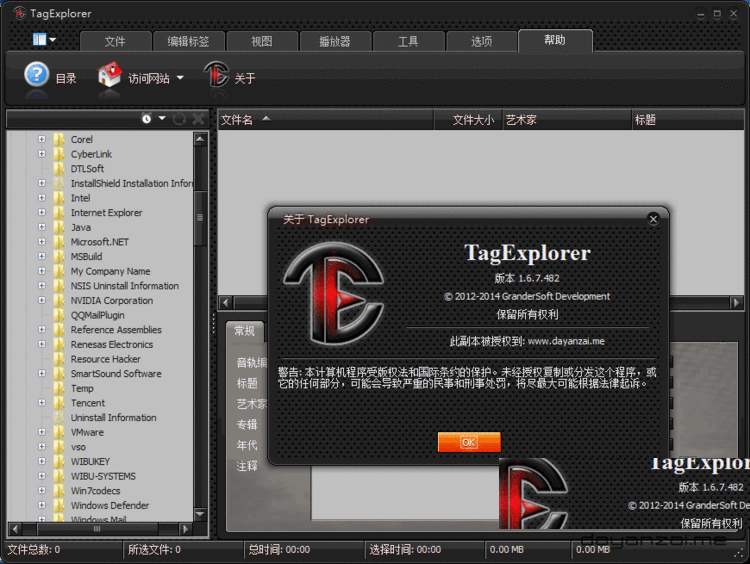
Task: Close the 关于 TagExplorer dialog
Action: [x=653, y=219]
